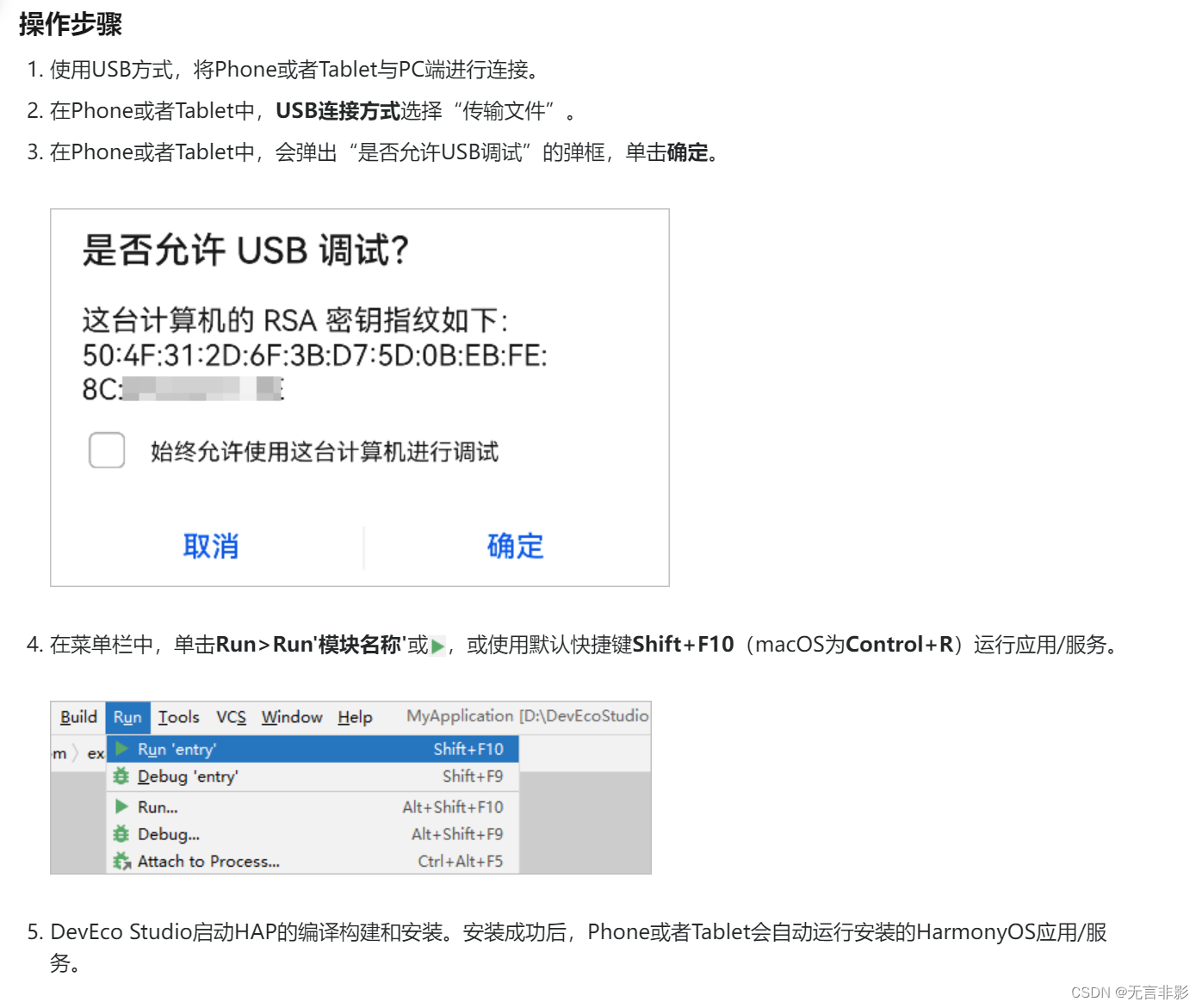
Task: Click the bug icon beside Debug 'entry'
Action: pyautogui.click(x=121, y=776)
